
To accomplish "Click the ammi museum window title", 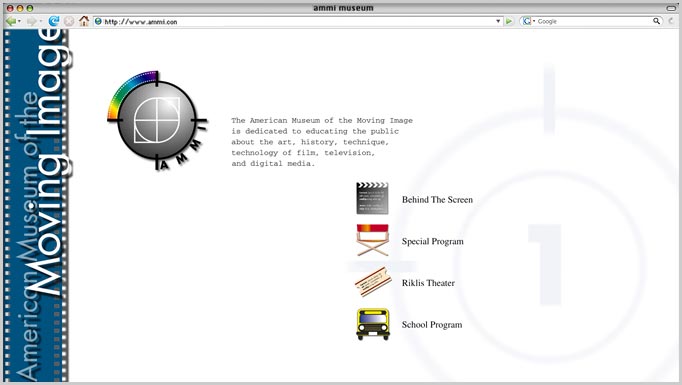I will [x=343, y=8].
